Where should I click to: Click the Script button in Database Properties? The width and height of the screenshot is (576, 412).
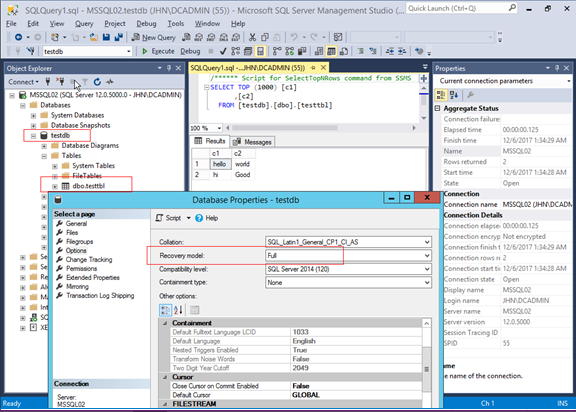tap(169, 218)
